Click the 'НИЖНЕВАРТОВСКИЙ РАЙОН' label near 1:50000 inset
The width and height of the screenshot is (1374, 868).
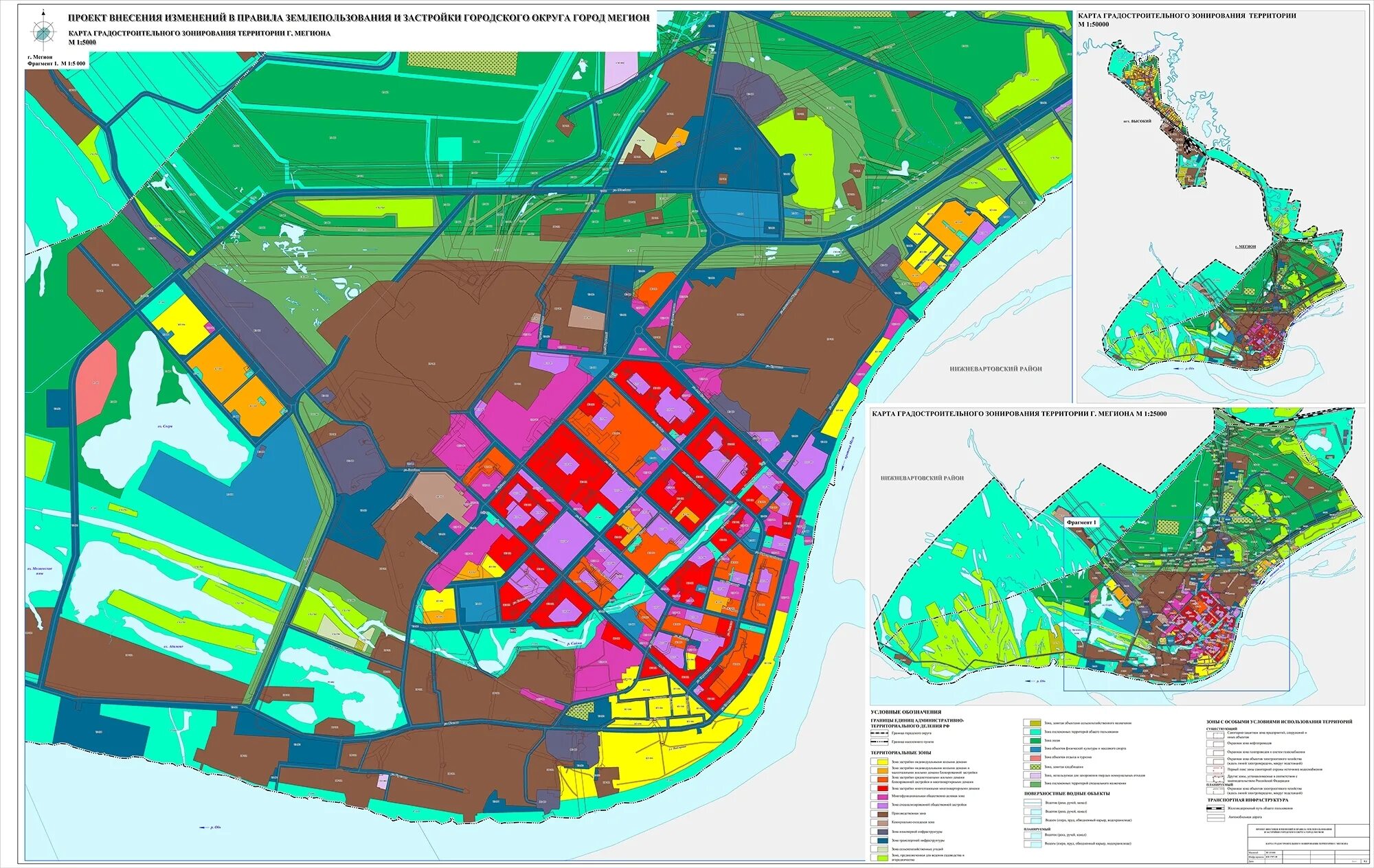995,369
